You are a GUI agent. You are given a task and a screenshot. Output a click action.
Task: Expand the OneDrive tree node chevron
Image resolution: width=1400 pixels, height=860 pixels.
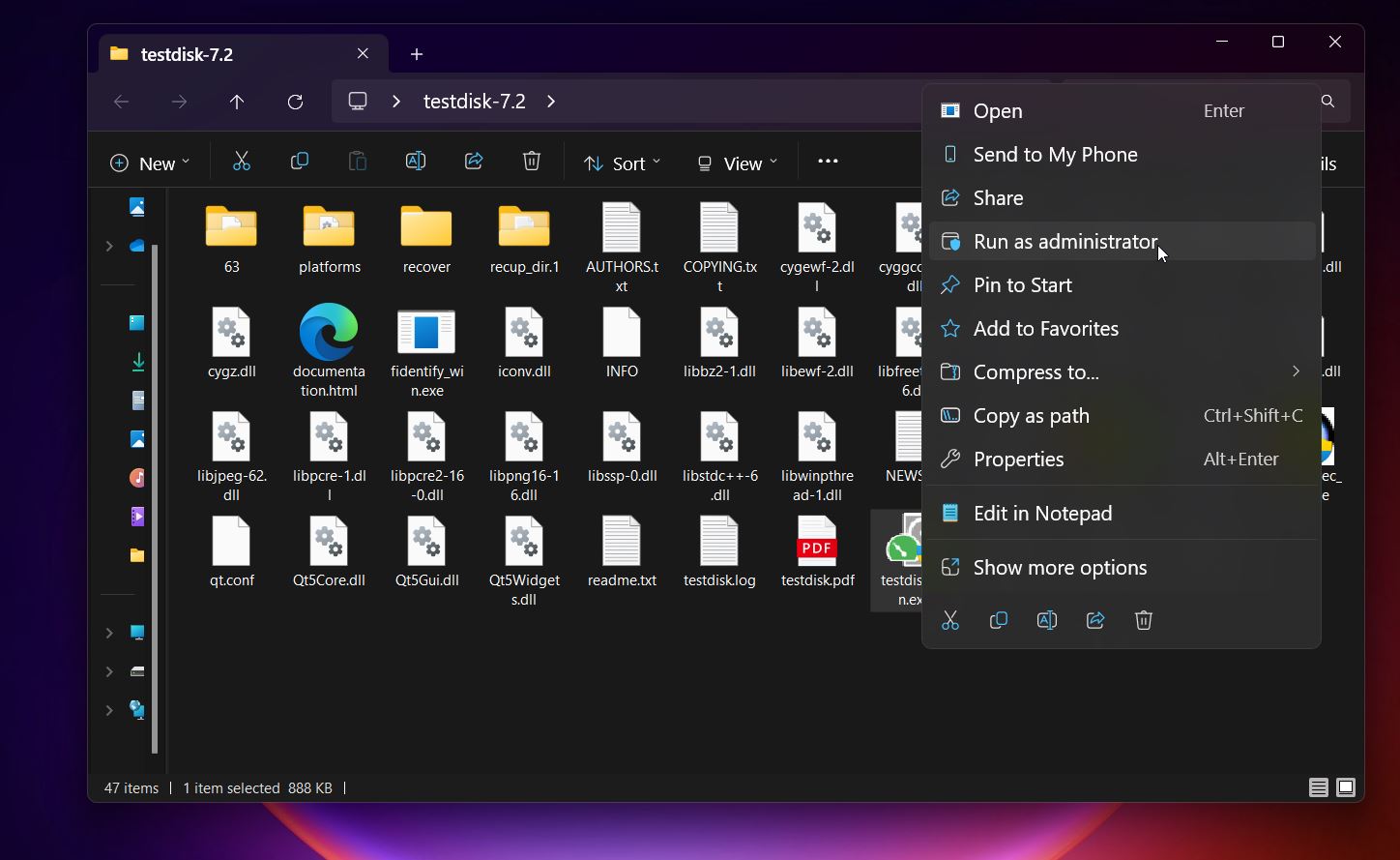coord(109,246)
